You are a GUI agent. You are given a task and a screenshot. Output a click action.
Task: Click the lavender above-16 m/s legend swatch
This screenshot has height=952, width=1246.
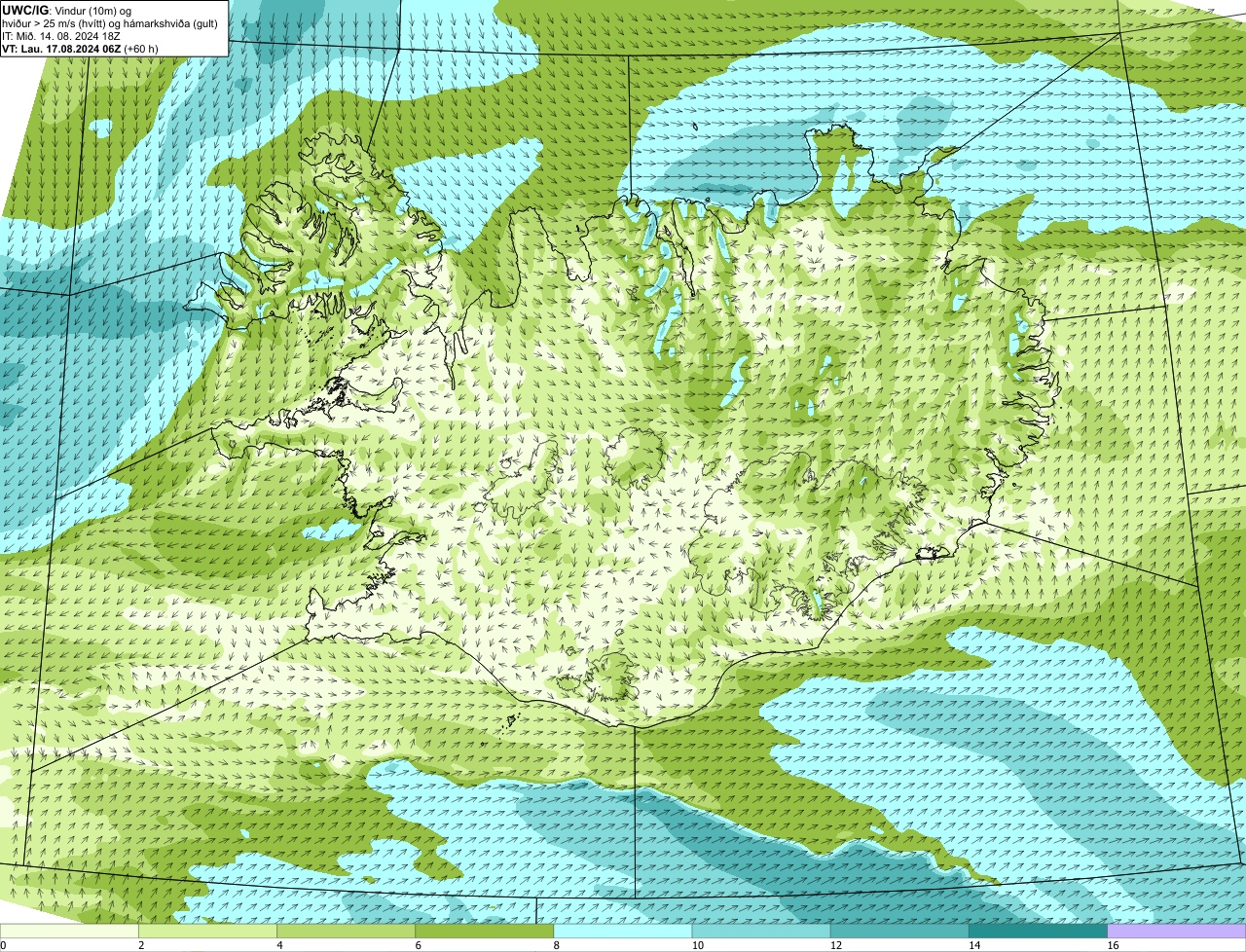tap(1177, 932)
